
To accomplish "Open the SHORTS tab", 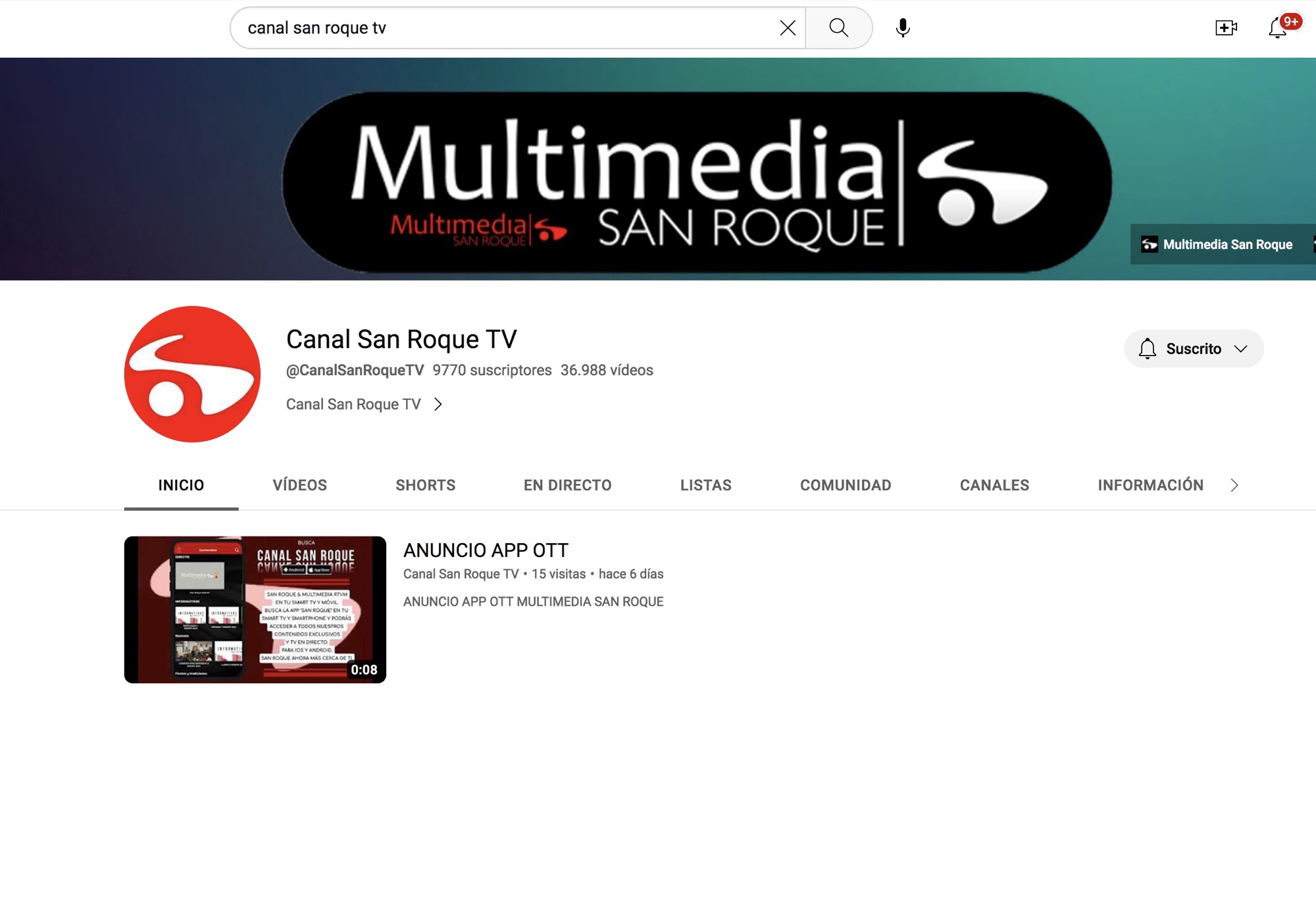I will [x=426, y=485].
